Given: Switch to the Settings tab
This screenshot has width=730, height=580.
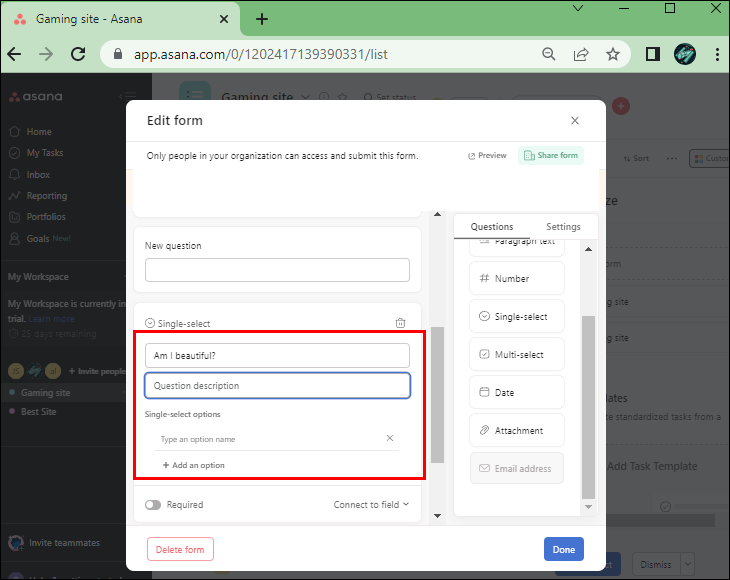Looking at the screenshot, I should click(563, 227).
